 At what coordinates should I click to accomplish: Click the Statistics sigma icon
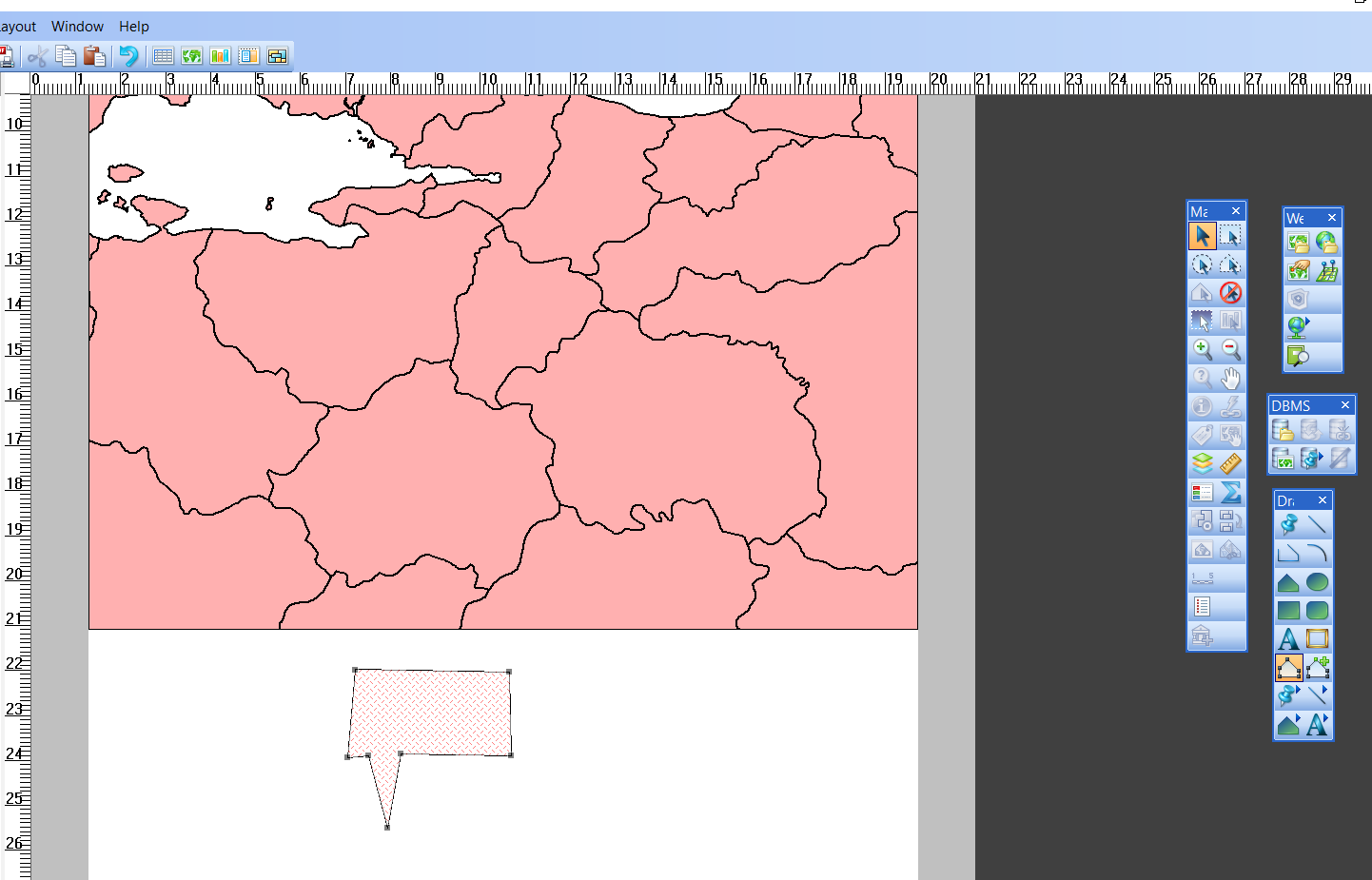point(1231,492)
